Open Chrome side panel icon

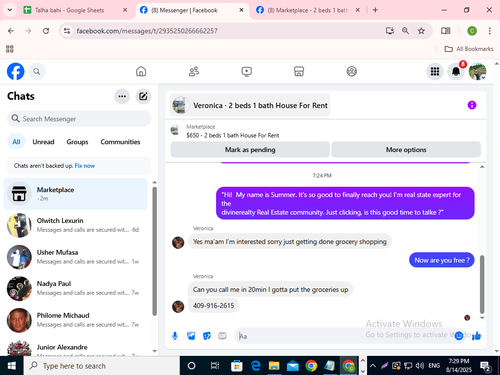click(x=445, y=31)
